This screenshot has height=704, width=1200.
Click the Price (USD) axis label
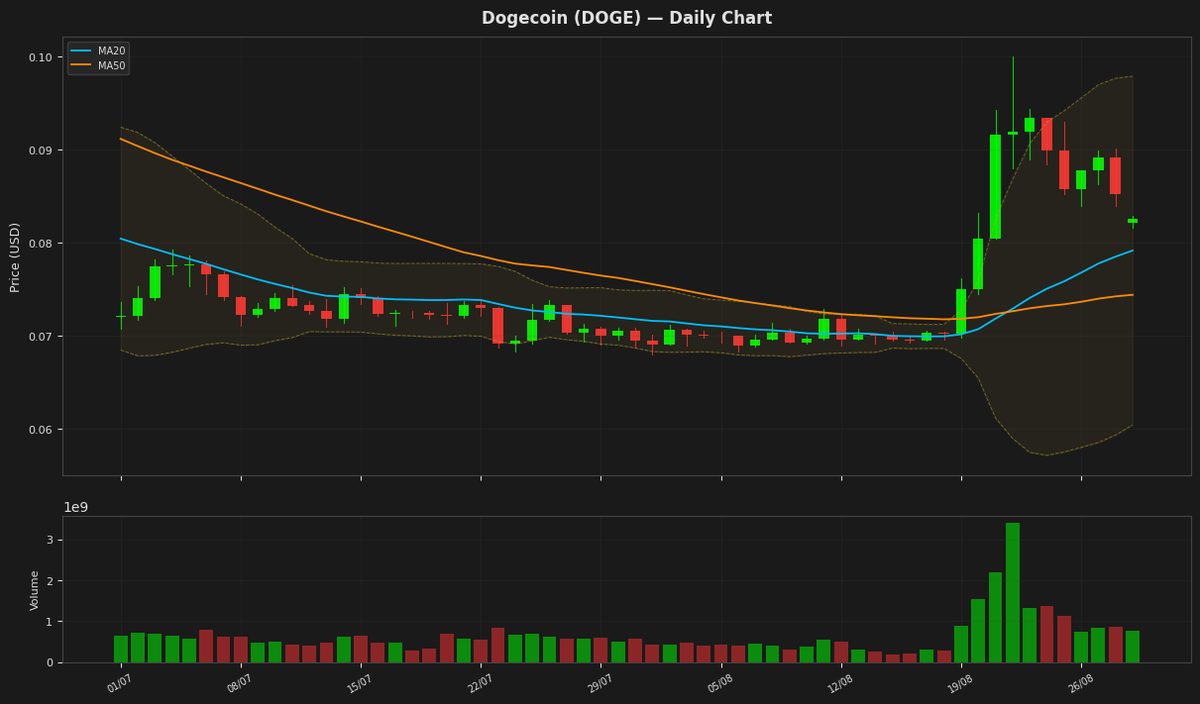point(15,257)
